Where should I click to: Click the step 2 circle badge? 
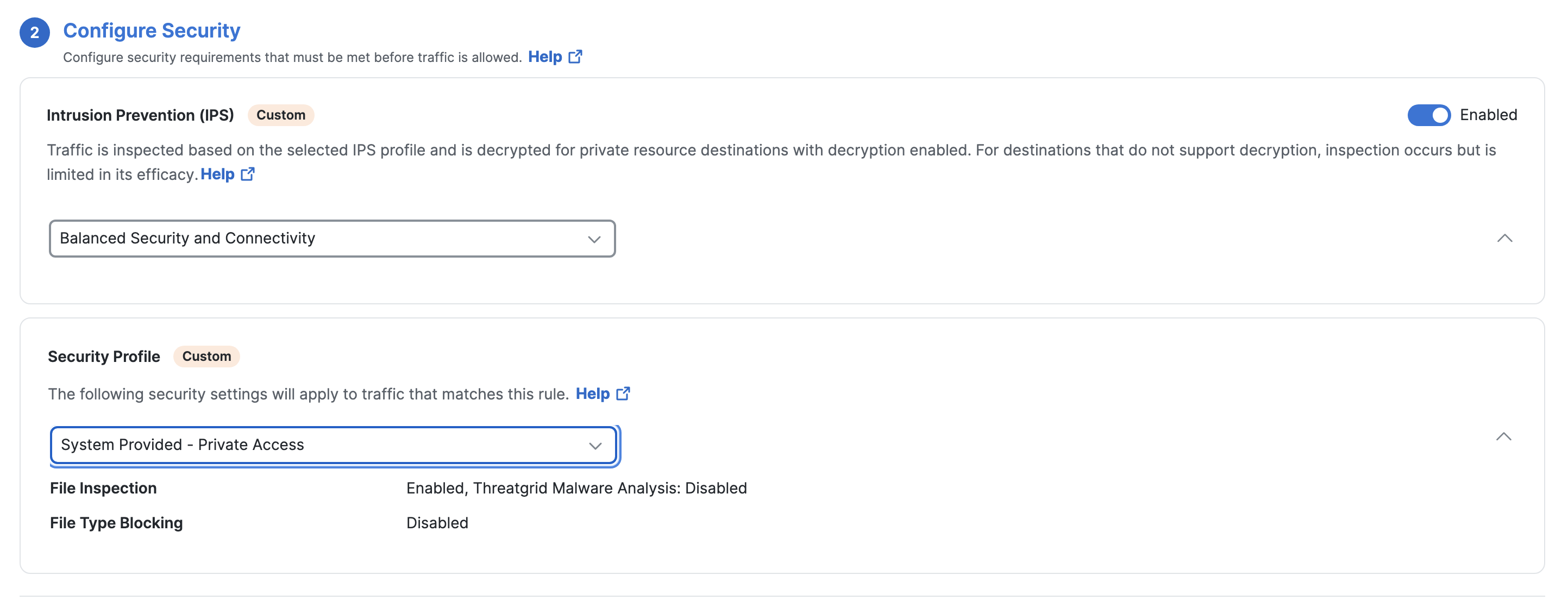(x=34, y=32)
